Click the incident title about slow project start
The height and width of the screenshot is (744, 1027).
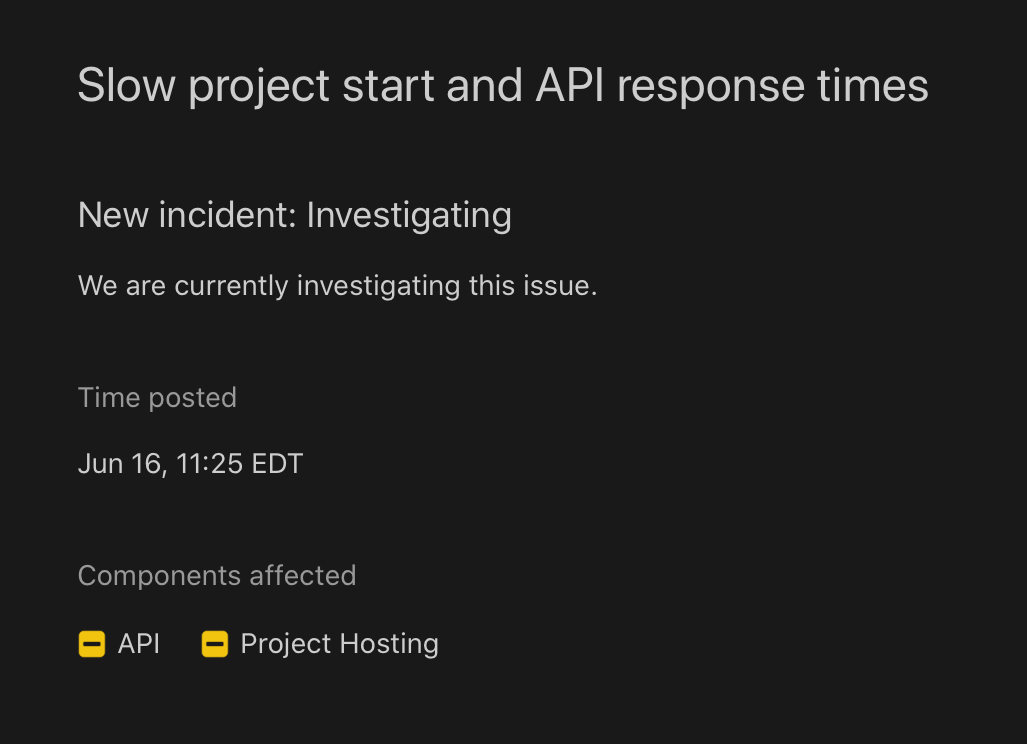[x=503, y=86]
